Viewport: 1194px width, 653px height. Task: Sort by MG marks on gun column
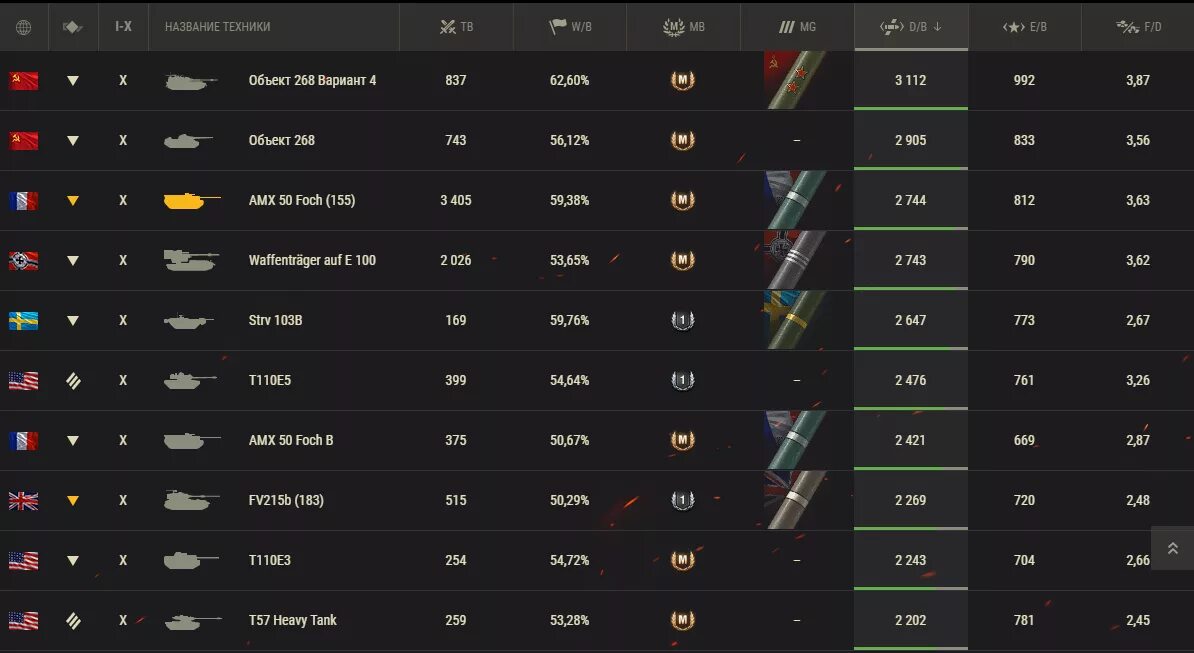[797, 27]
